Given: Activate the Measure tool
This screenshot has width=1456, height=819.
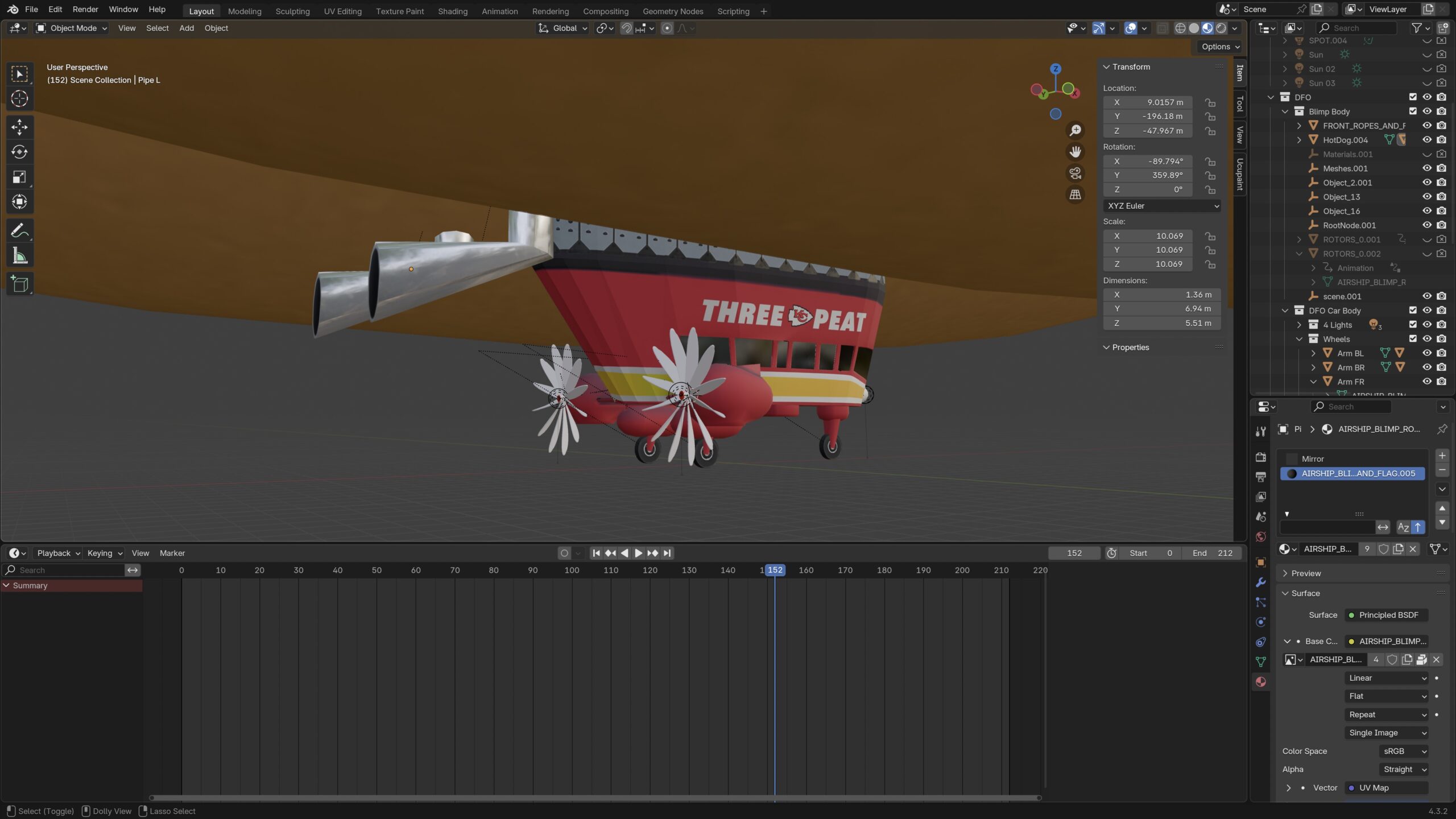Looking at the screenshot, I should point(19,255).
